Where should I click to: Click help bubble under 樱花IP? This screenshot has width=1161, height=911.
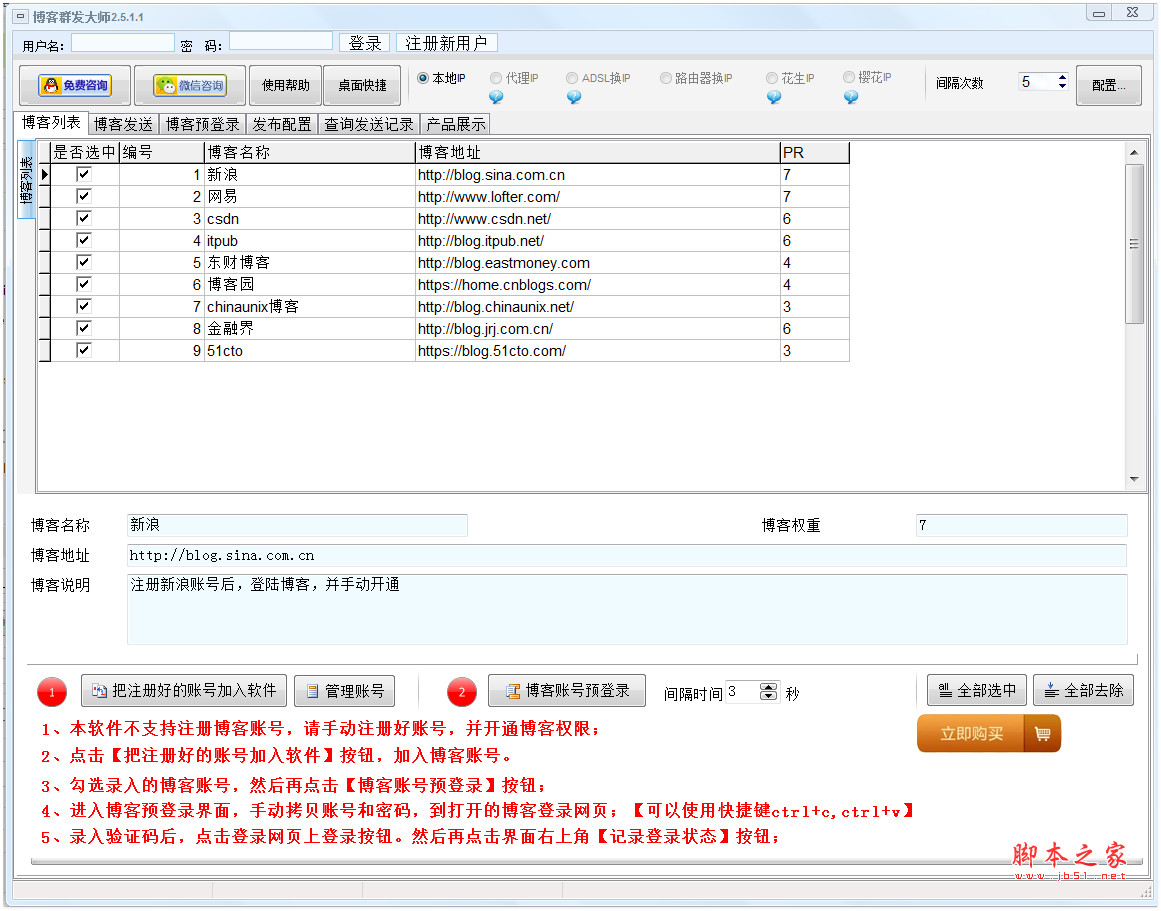click(851, 97)
